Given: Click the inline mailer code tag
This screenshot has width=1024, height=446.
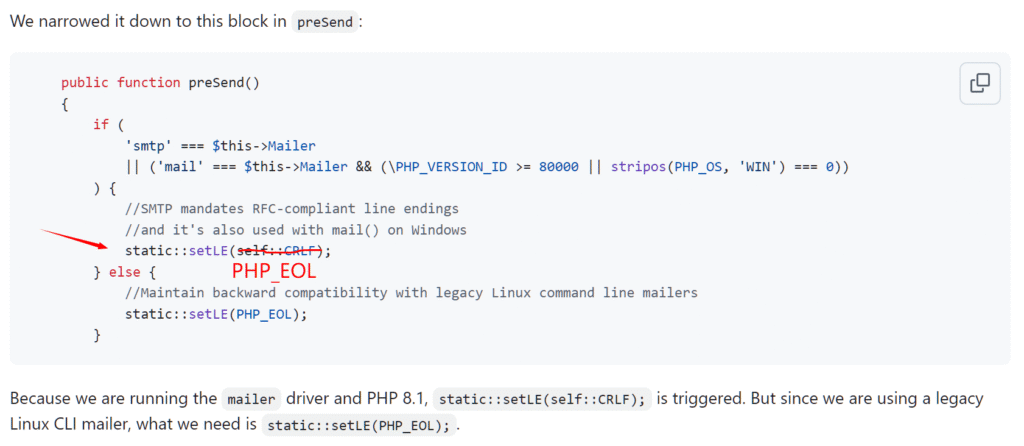Looking at the screenshot, I should point(248,399).
